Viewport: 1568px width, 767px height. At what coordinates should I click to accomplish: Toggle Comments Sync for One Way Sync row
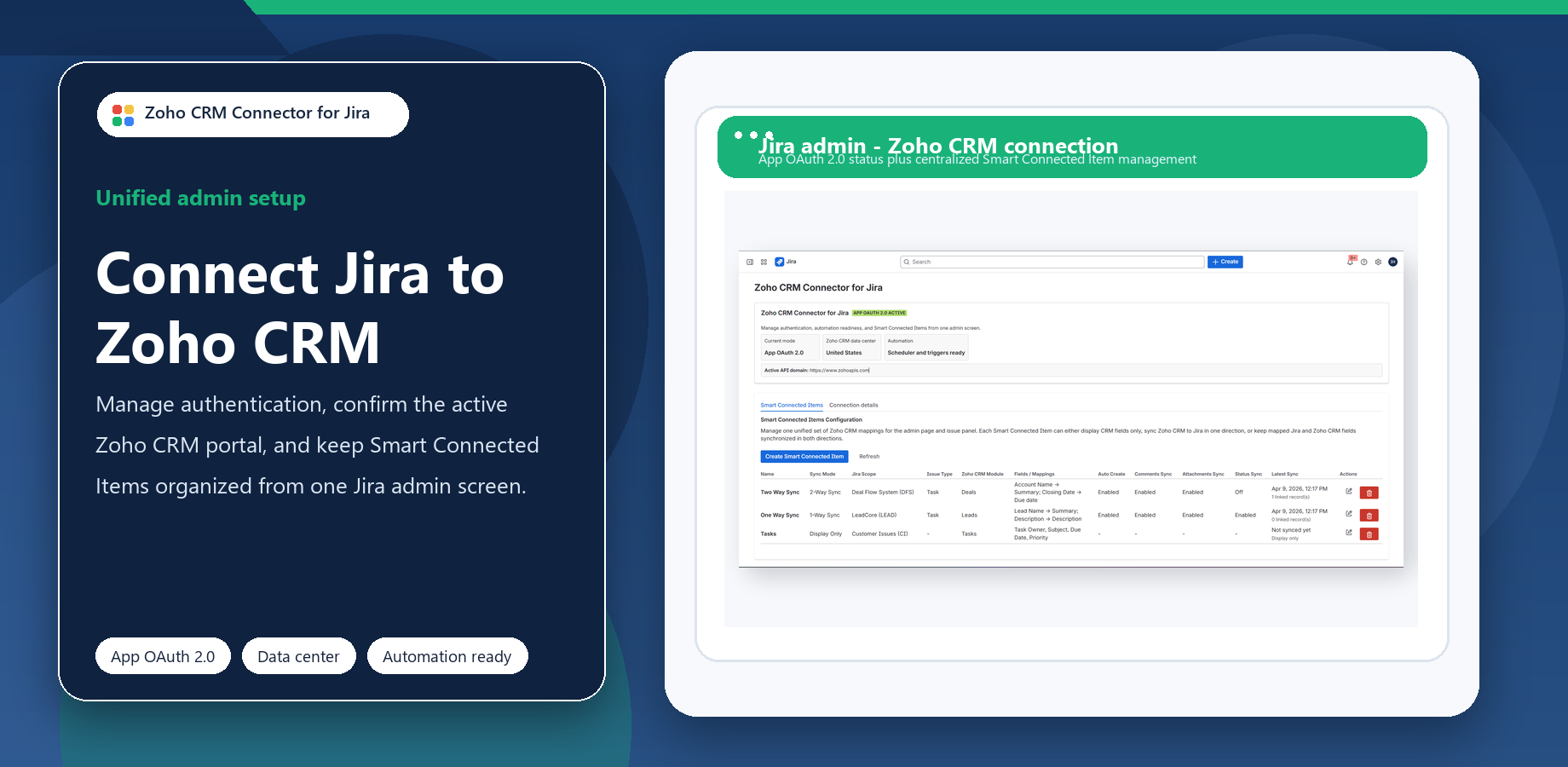(1145, 515)
